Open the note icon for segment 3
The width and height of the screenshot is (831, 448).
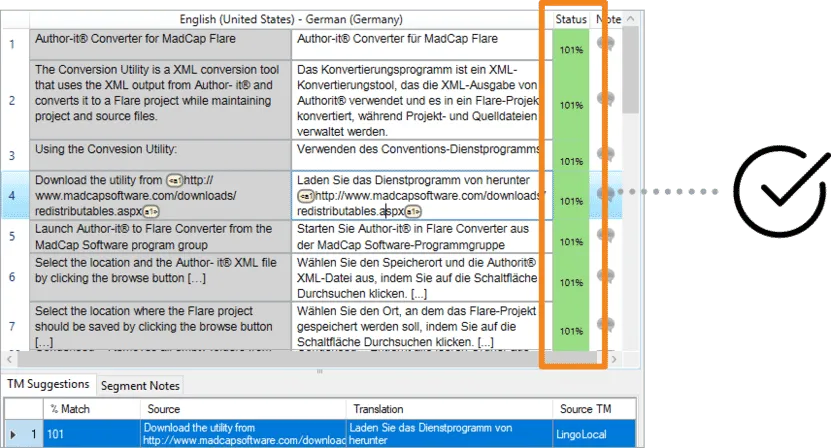pyautogui.click(x=606, y=154)
